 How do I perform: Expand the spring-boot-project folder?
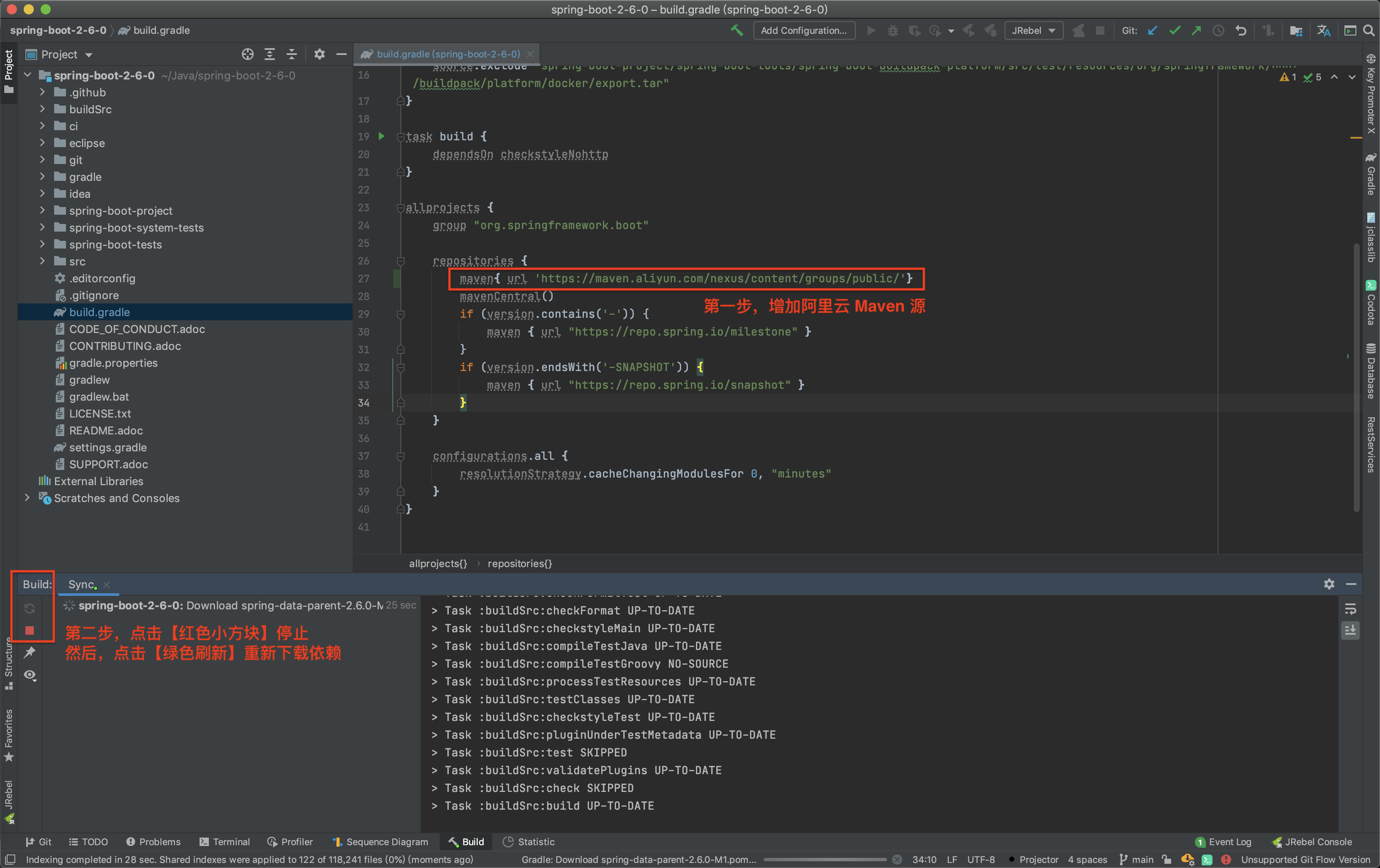pyautogui.click(x=42, y=211)
